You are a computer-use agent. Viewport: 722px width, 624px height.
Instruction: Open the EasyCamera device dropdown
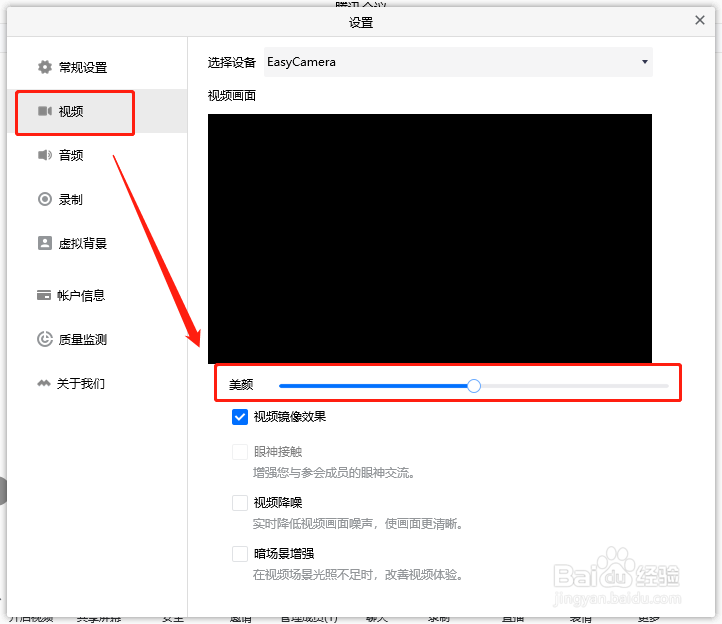458,62
